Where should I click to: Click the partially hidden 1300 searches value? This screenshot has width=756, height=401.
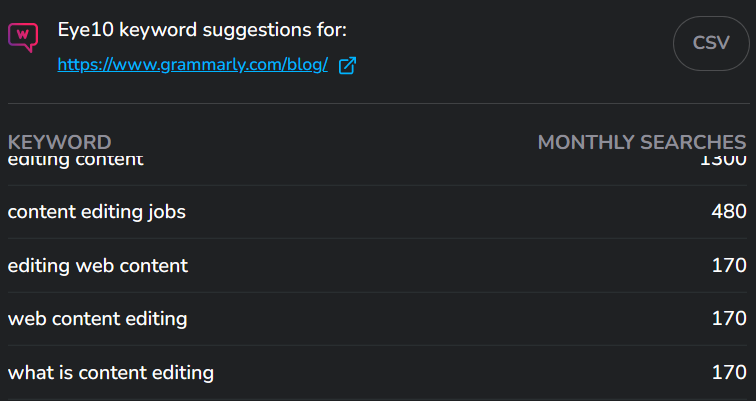click(x=723, y=160)
